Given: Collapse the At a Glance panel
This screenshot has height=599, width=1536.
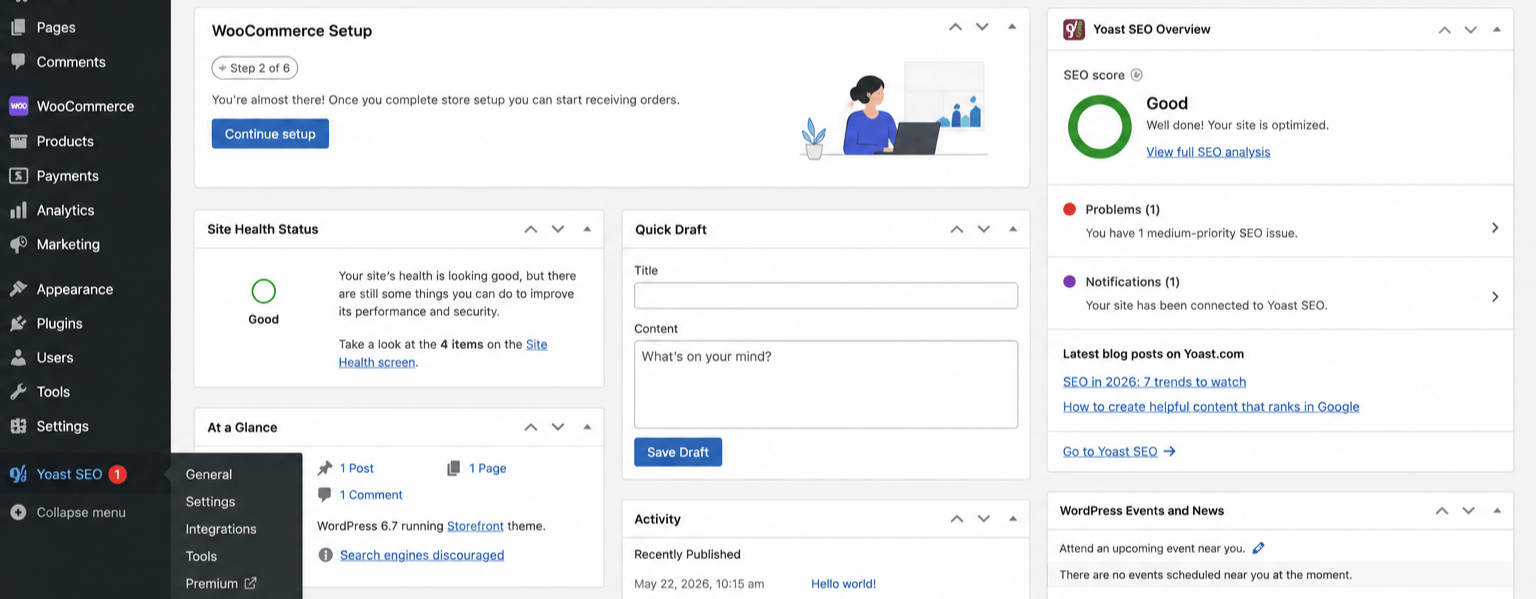Looking at the screenshot, I should coord(587,427).
